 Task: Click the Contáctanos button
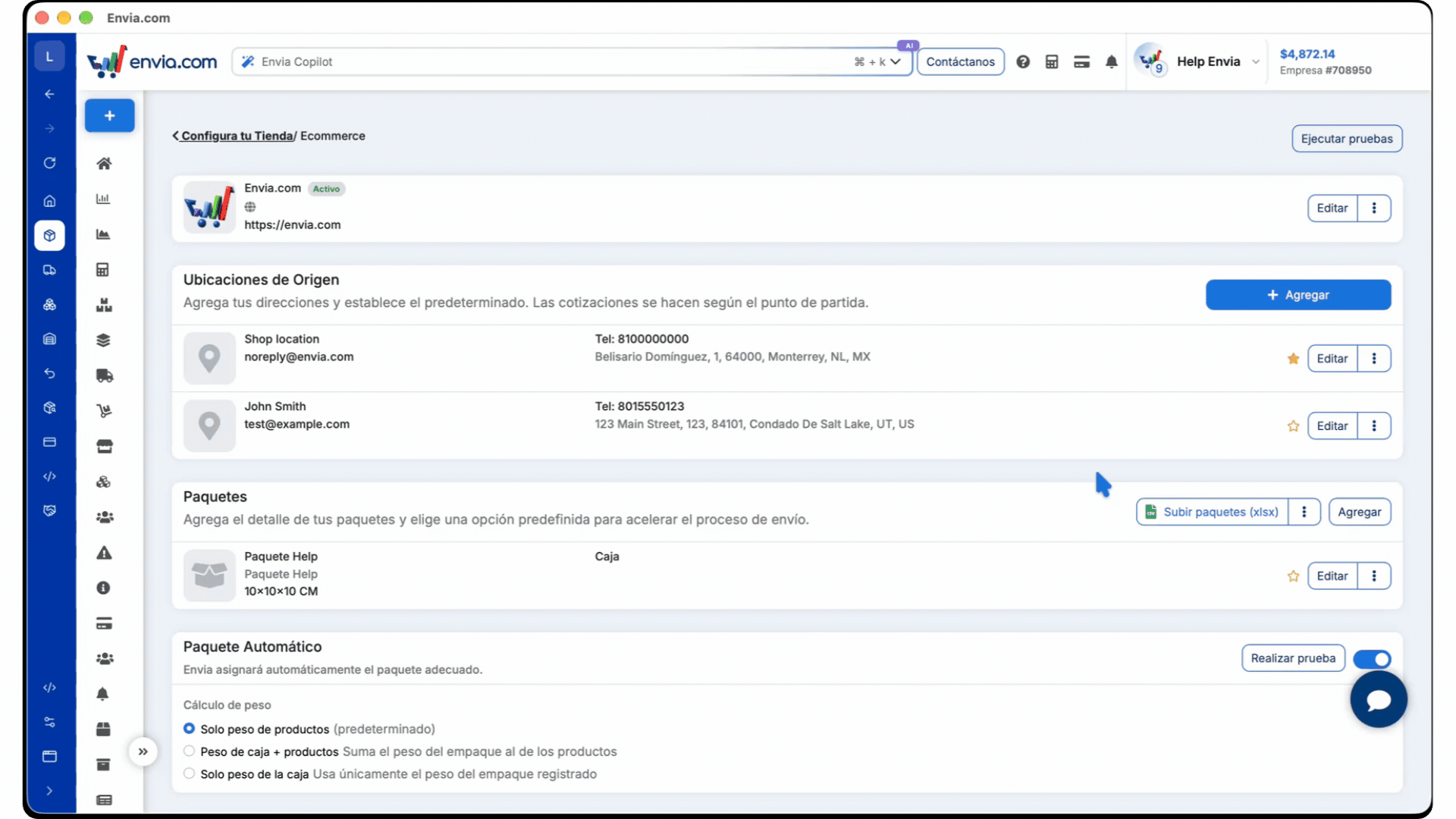[960, 62]
